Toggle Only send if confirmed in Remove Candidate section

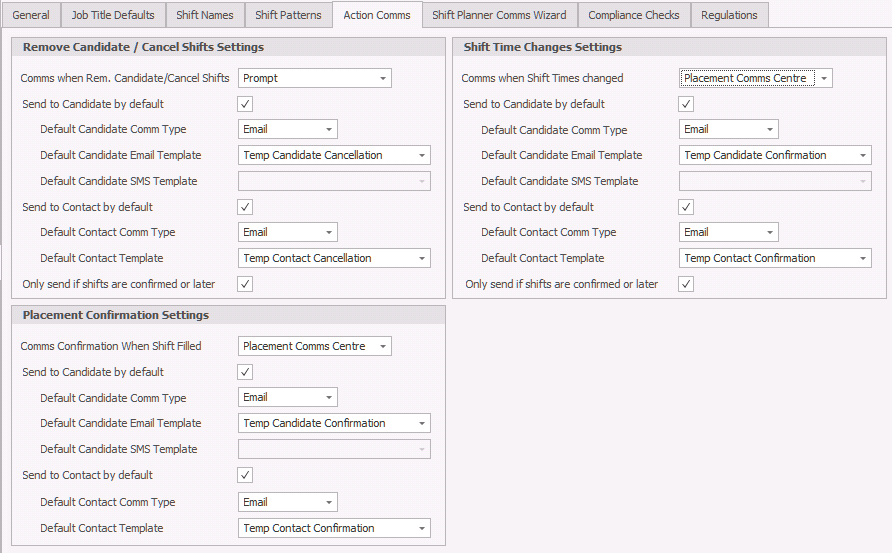(x=245, y=284)
